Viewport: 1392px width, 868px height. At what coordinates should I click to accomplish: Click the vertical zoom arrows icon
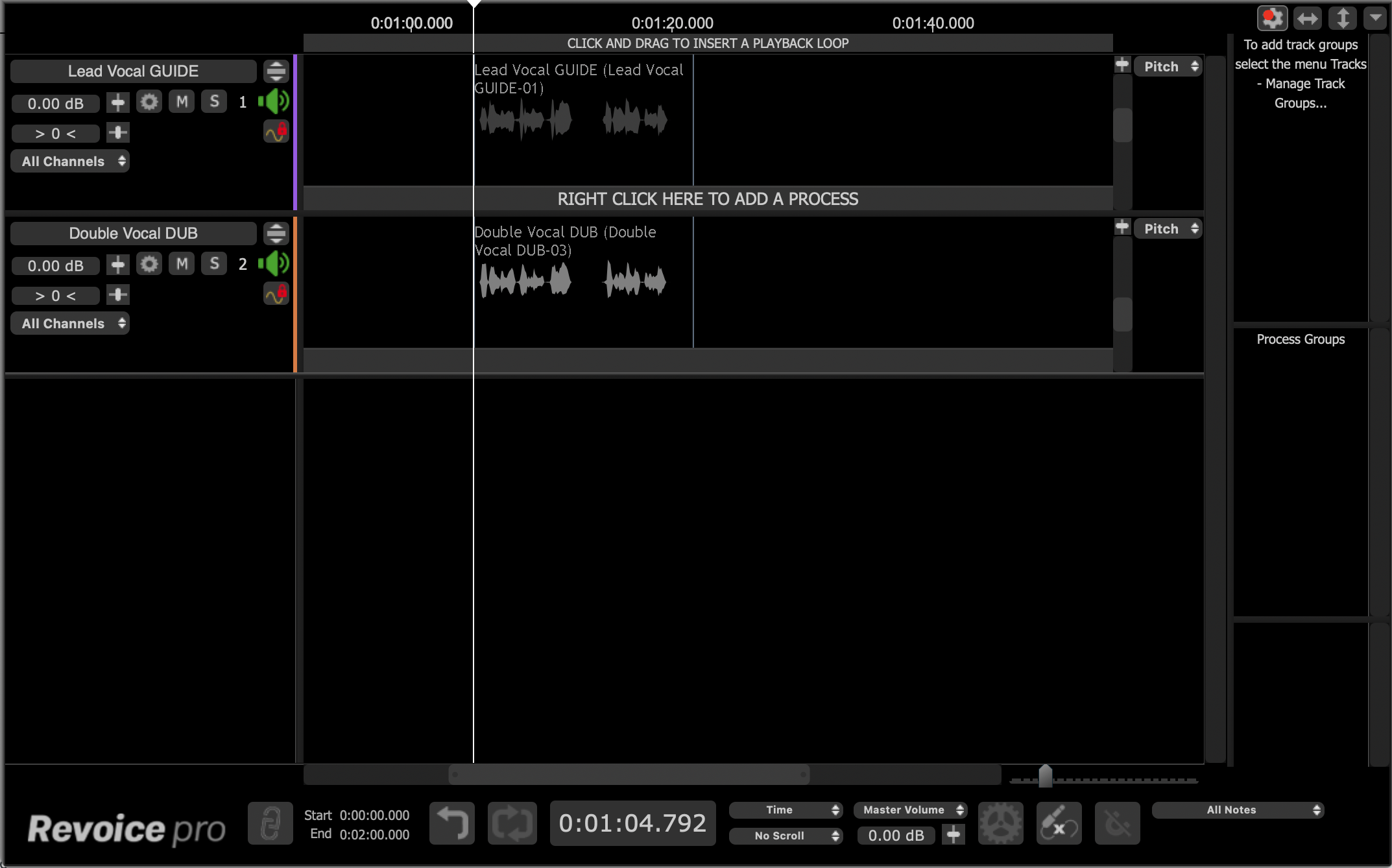1342,18
